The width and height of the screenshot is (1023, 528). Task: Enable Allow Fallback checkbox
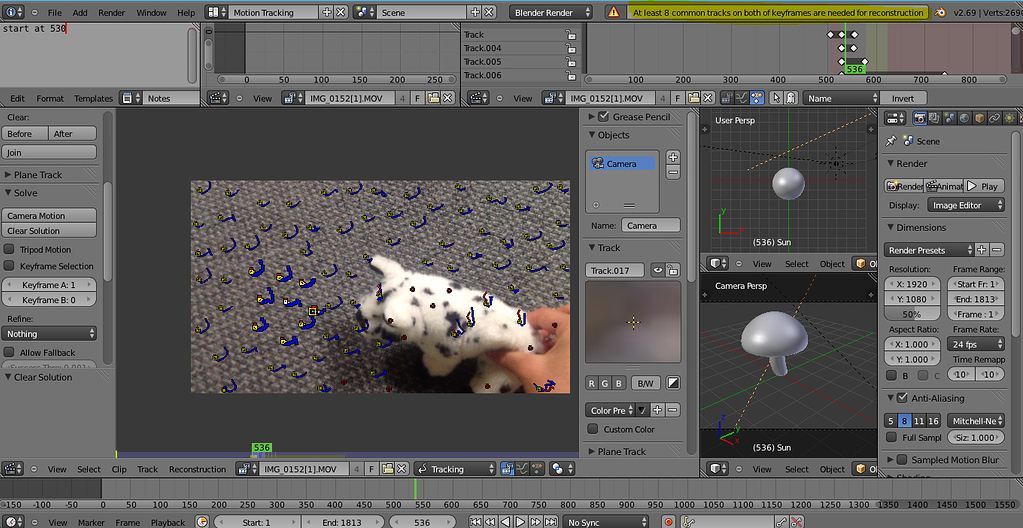coord(9,352)
